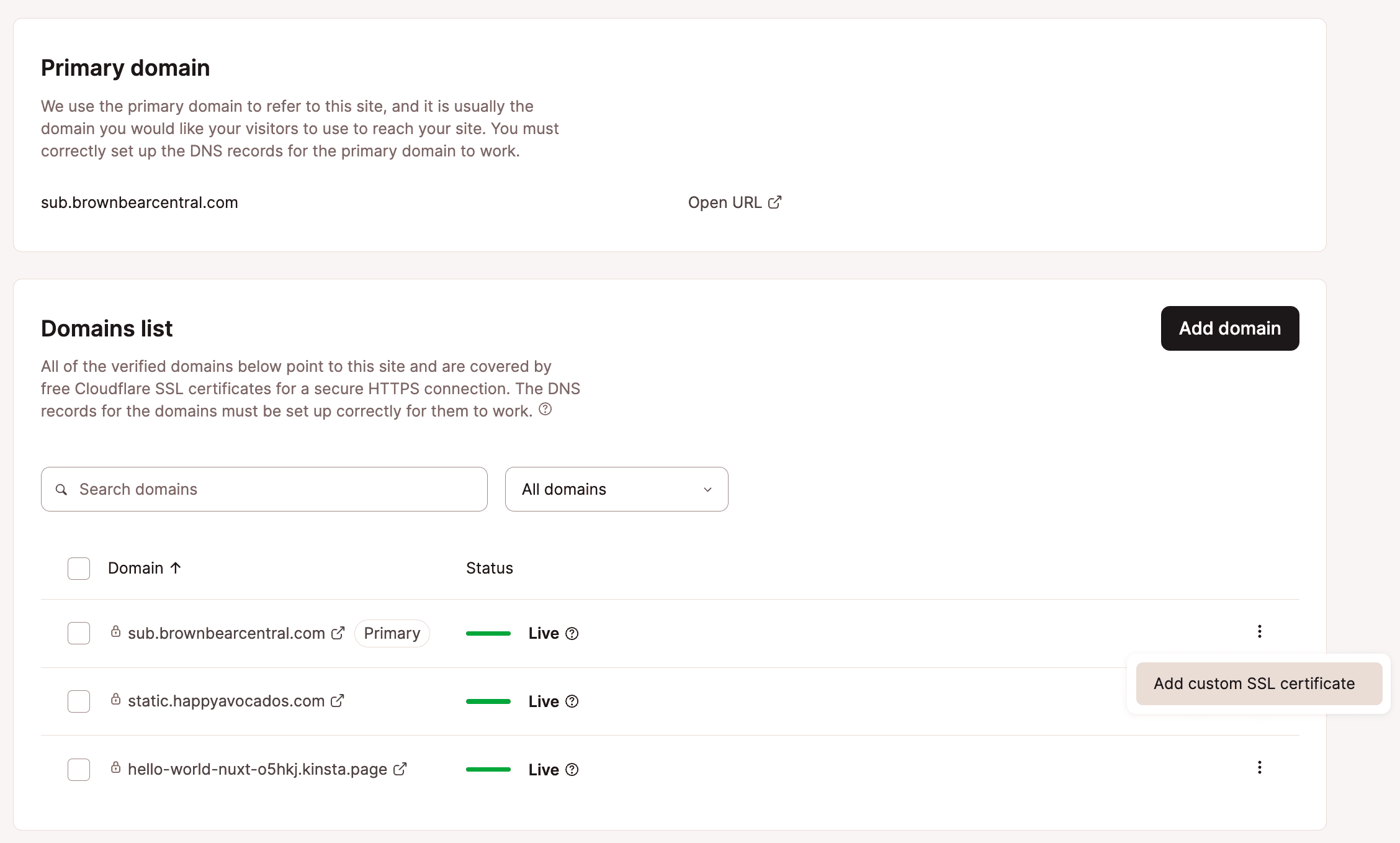The width and height of the screenshot is (1400, 843).
Task: Click the All domains dropdown chevron
Action: point(706,489)
